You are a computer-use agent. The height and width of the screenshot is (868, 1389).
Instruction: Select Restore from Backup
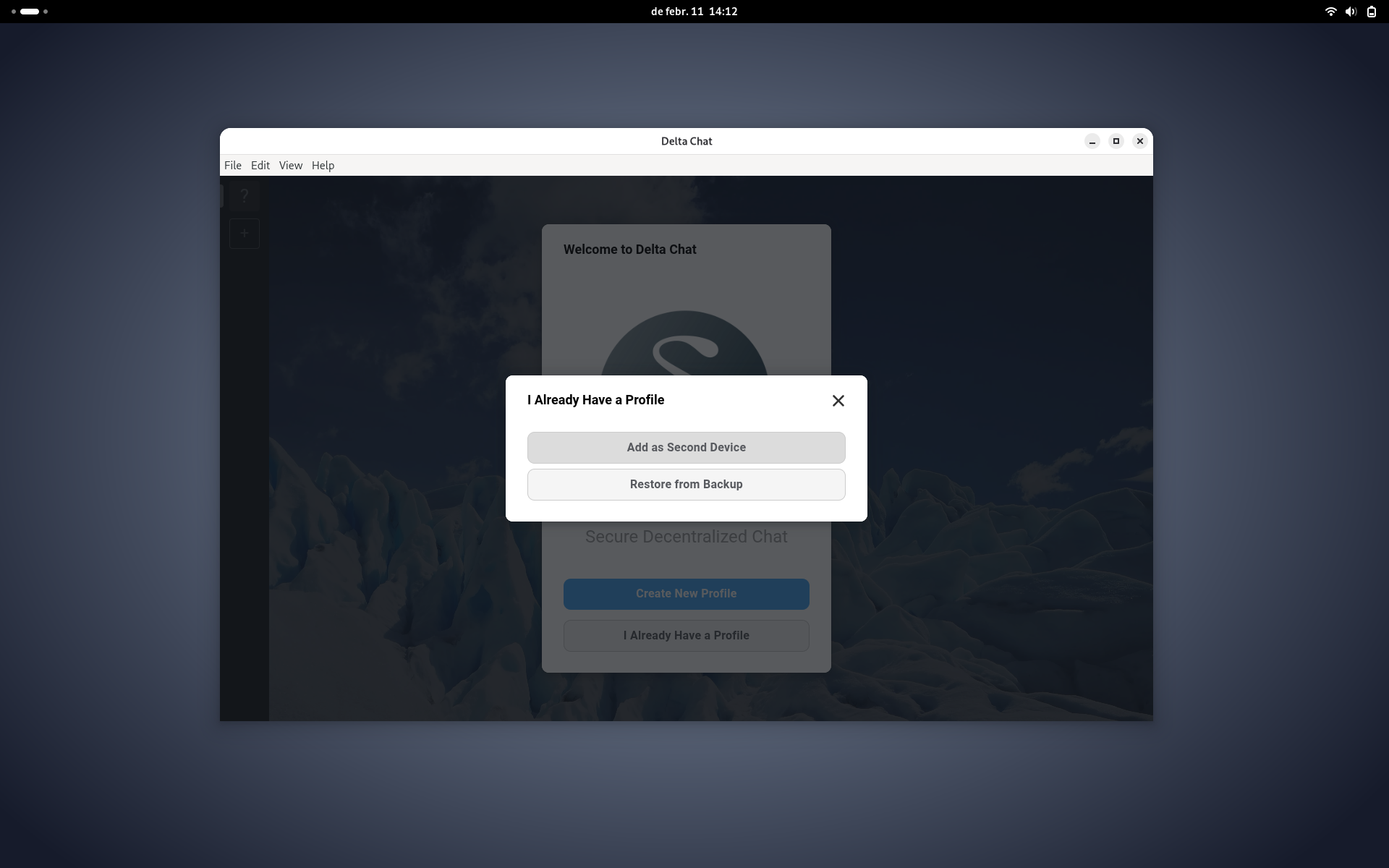coord(686,484)
